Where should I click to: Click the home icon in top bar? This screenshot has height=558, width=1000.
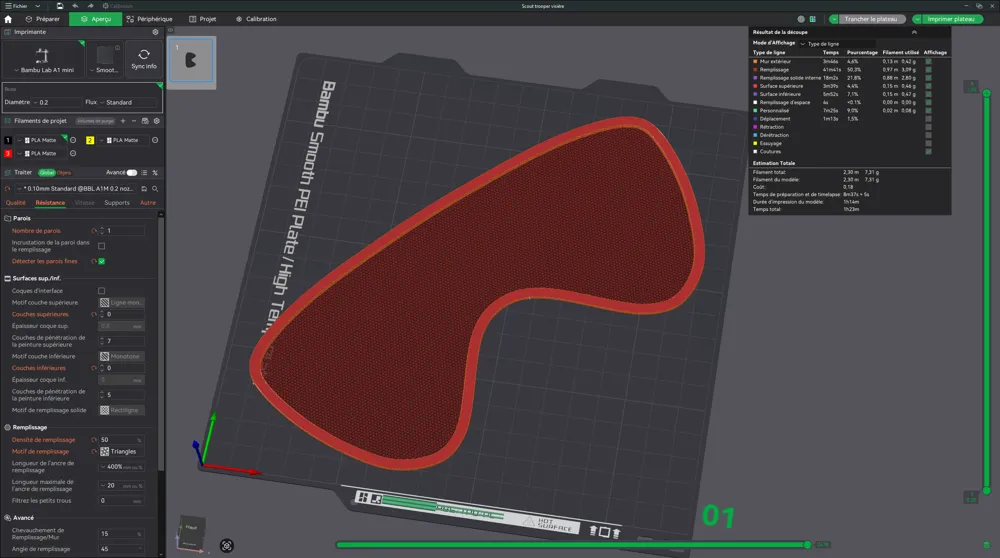[8, 19]
